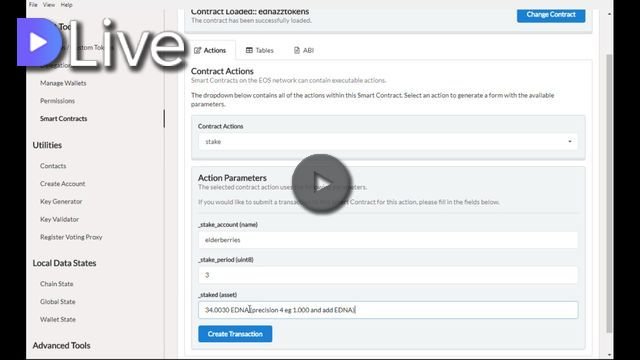Image resolution: width=640 pixels, height=360 pixels.
Task: Open Create Account under Utilities
Action: coord(63,184)
